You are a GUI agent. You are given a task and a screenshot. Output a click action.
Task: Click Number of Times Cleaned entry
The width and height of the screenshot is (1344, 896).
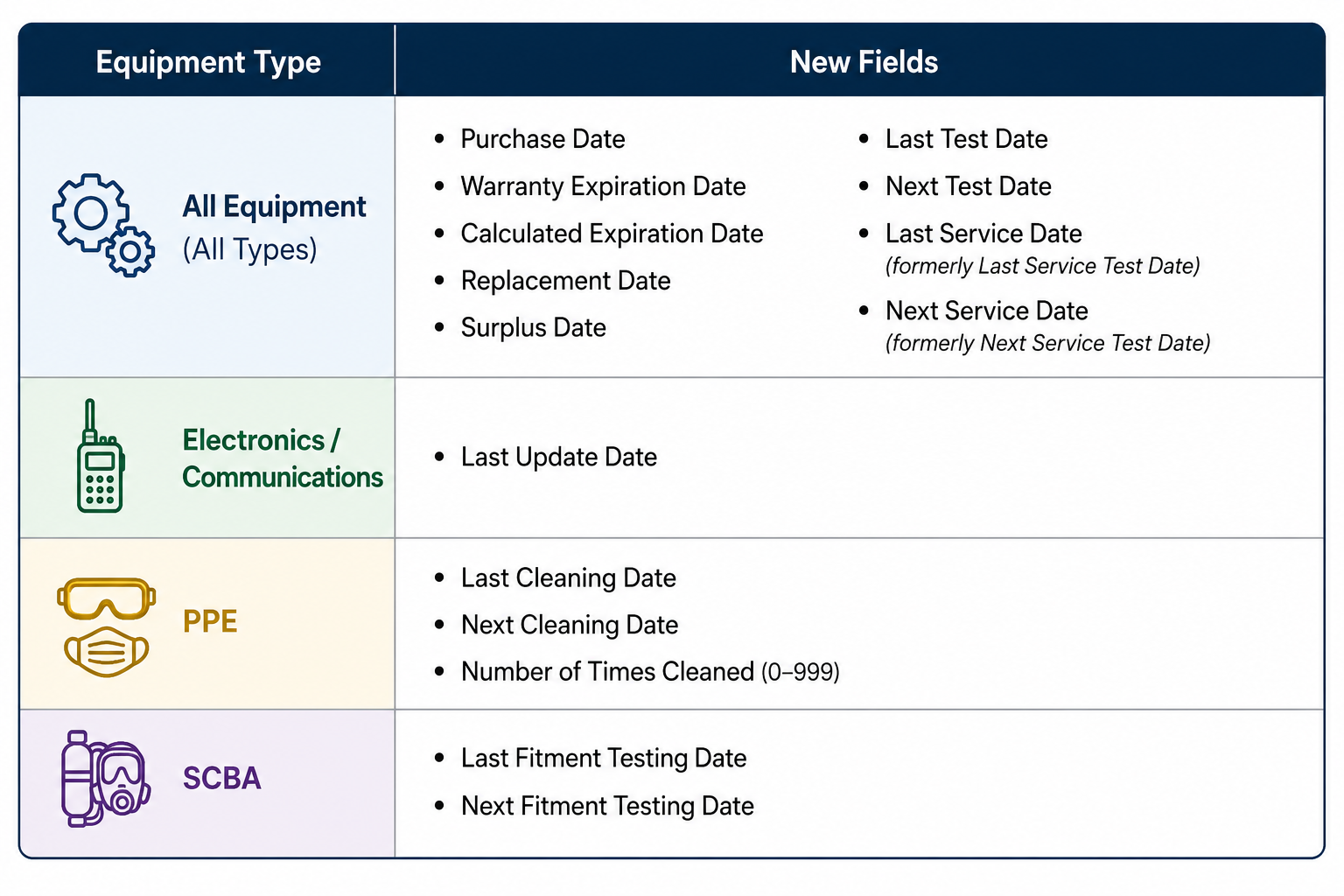pos(650,671)
